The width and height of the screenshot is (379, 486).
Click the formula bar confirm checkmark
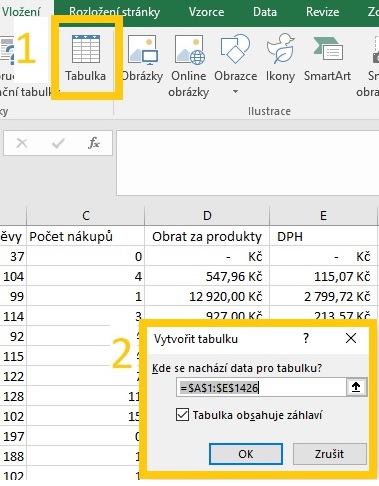point(58,143)
